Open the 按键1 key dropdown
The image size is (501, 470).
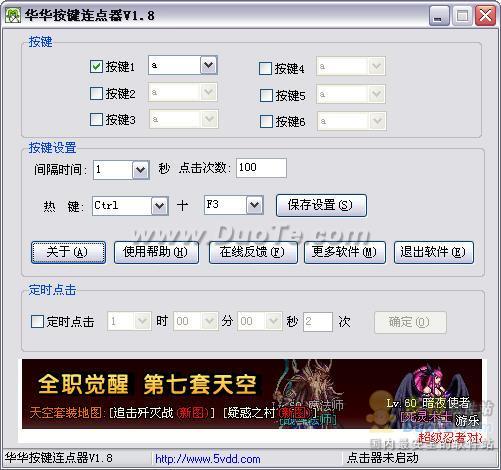tap(209, 65)
